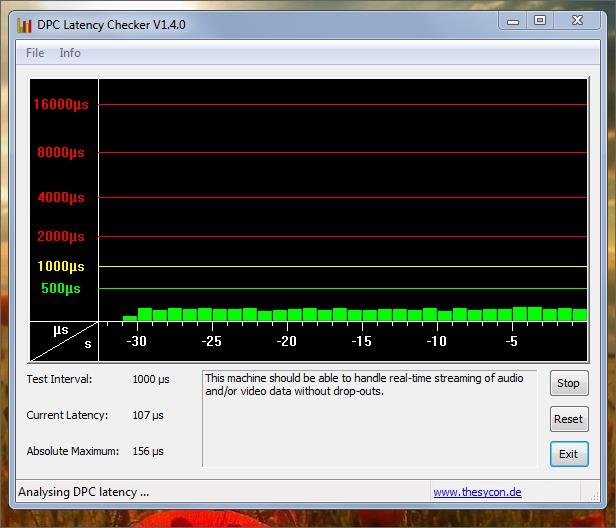This screenshot has height=528, width=616.
Task: Click the -15 time axis label
Action: (x=362, y=341)
